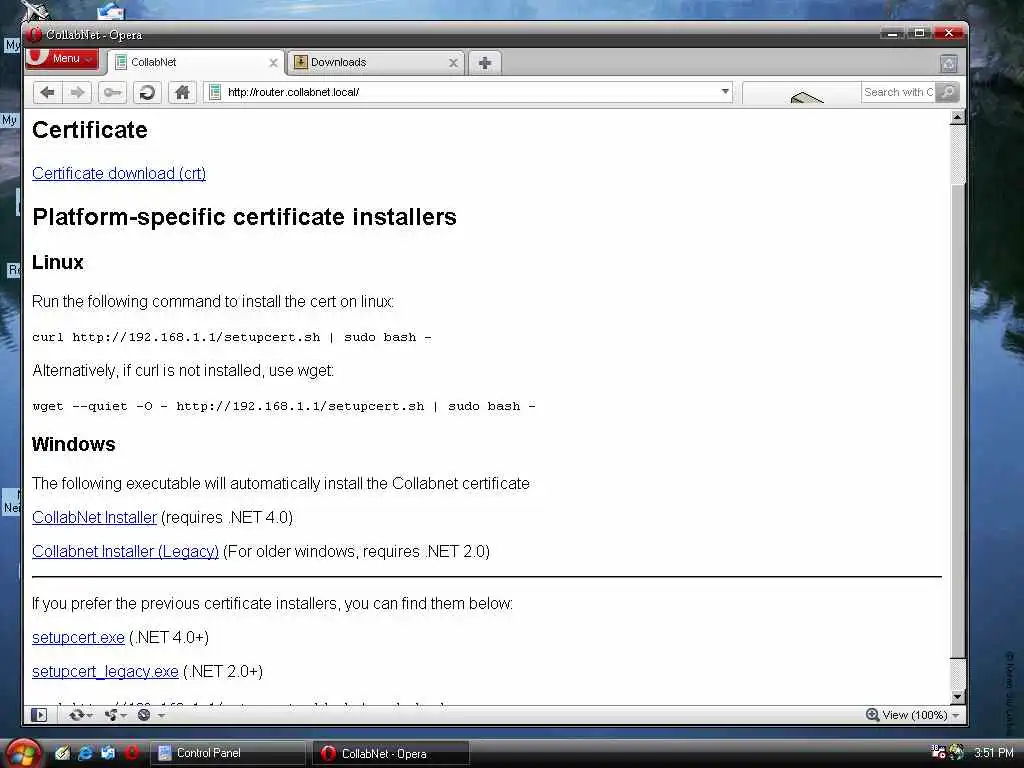The width and height of the screenshot is (1024, 768).
Task: Click the address bar URL field
Action: click(470, 92)
